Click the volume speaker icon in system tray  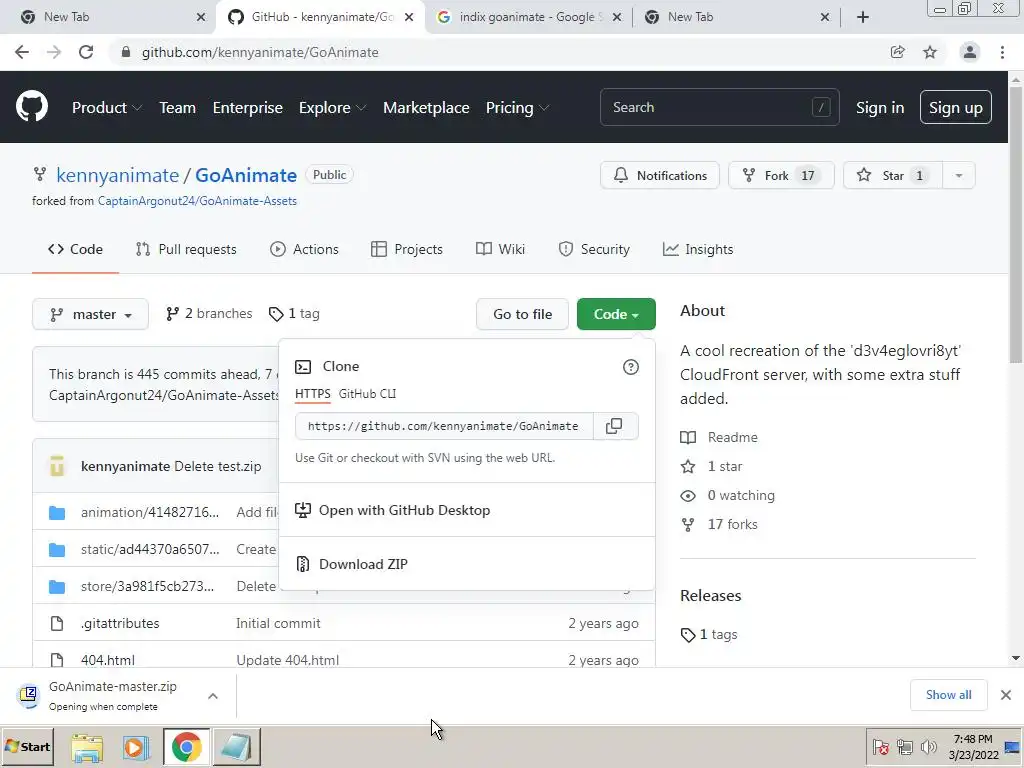point(928,746)
